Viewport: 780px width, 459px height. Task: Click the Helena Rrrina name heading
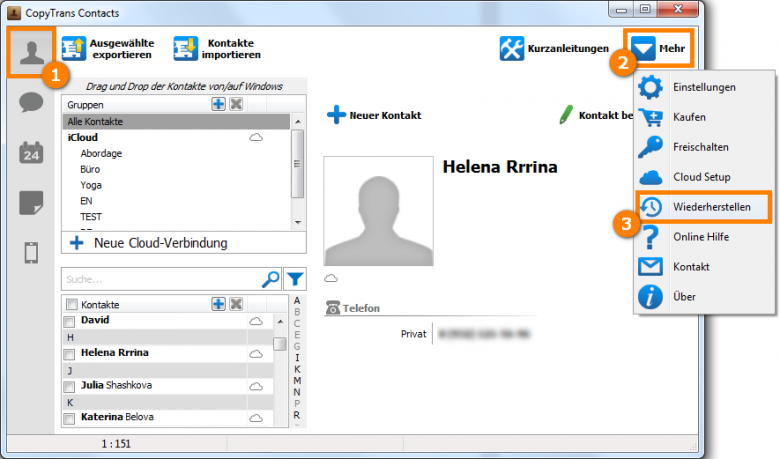[500, 167]
